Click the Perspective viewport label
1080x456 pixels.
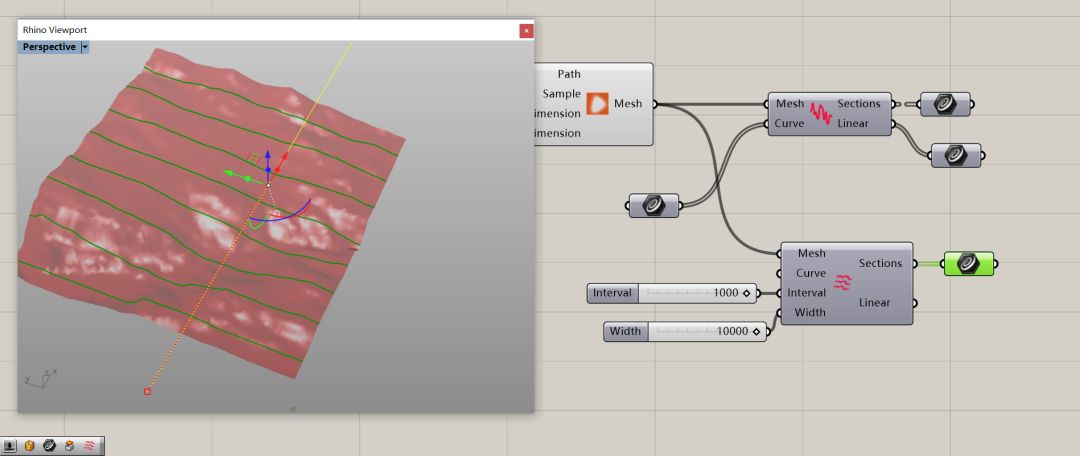[x=49, y=47]
